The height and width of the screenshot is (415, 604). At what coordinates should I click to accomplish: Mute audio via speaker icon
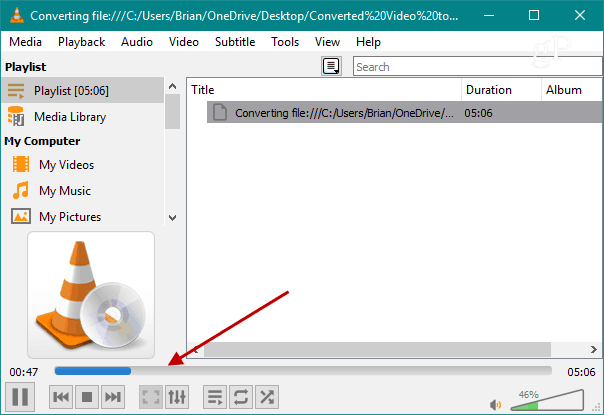click(x=495, y=405)
